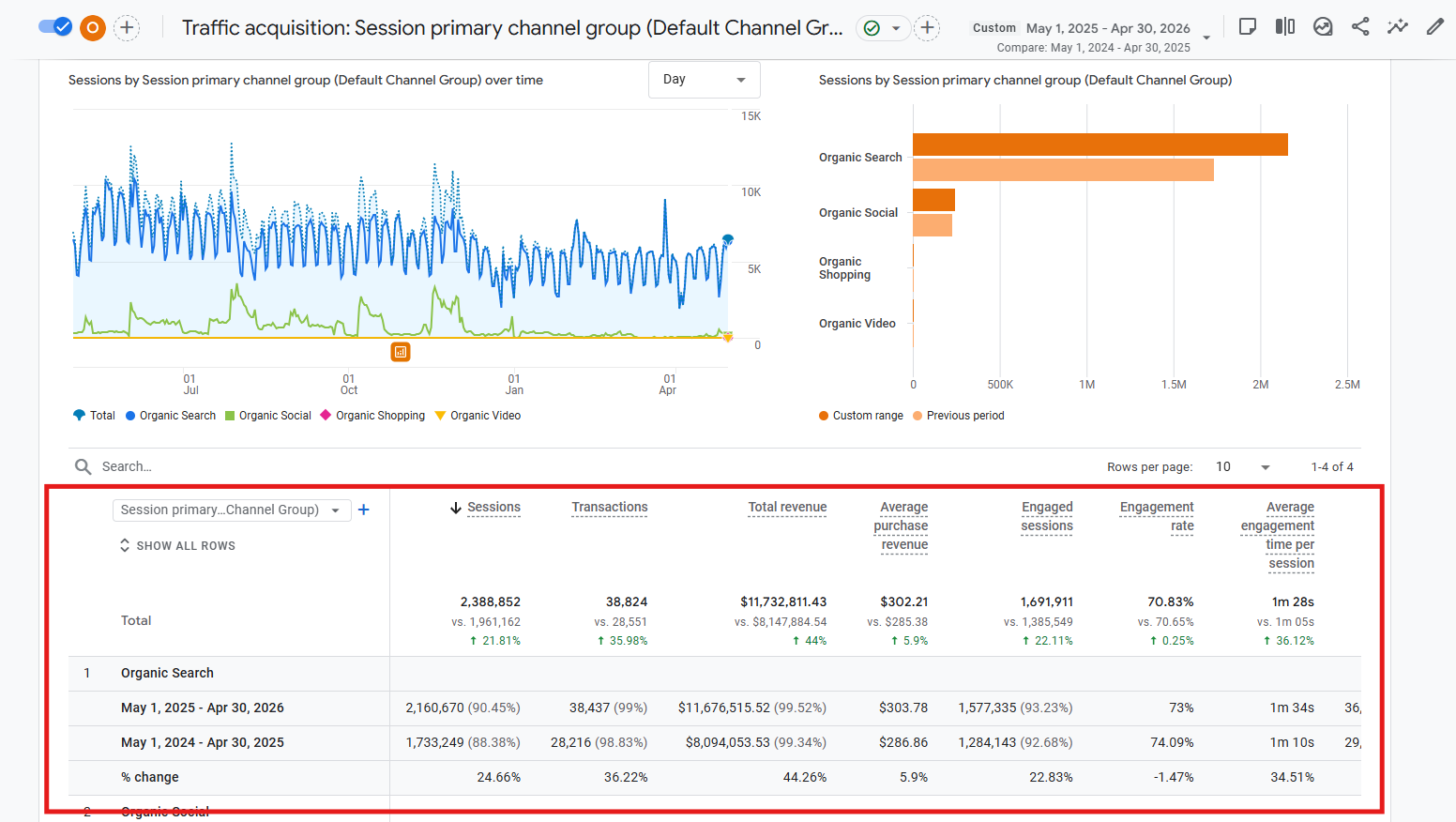Click the annotations note icon
1456x822 pixels.
point(1248,26)
